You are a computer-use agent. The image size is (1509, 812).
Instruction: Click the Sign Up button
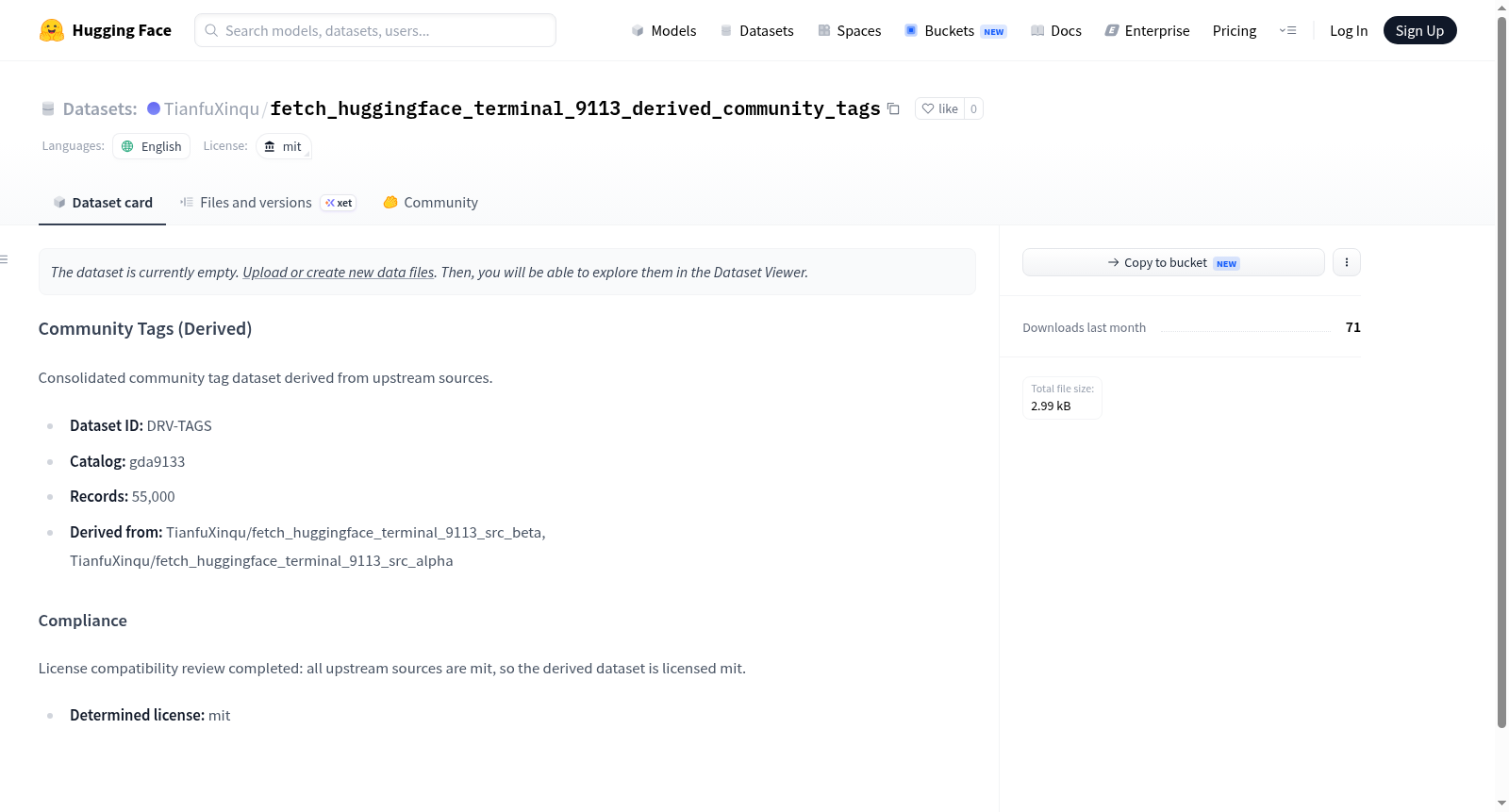click(1419, 31)
